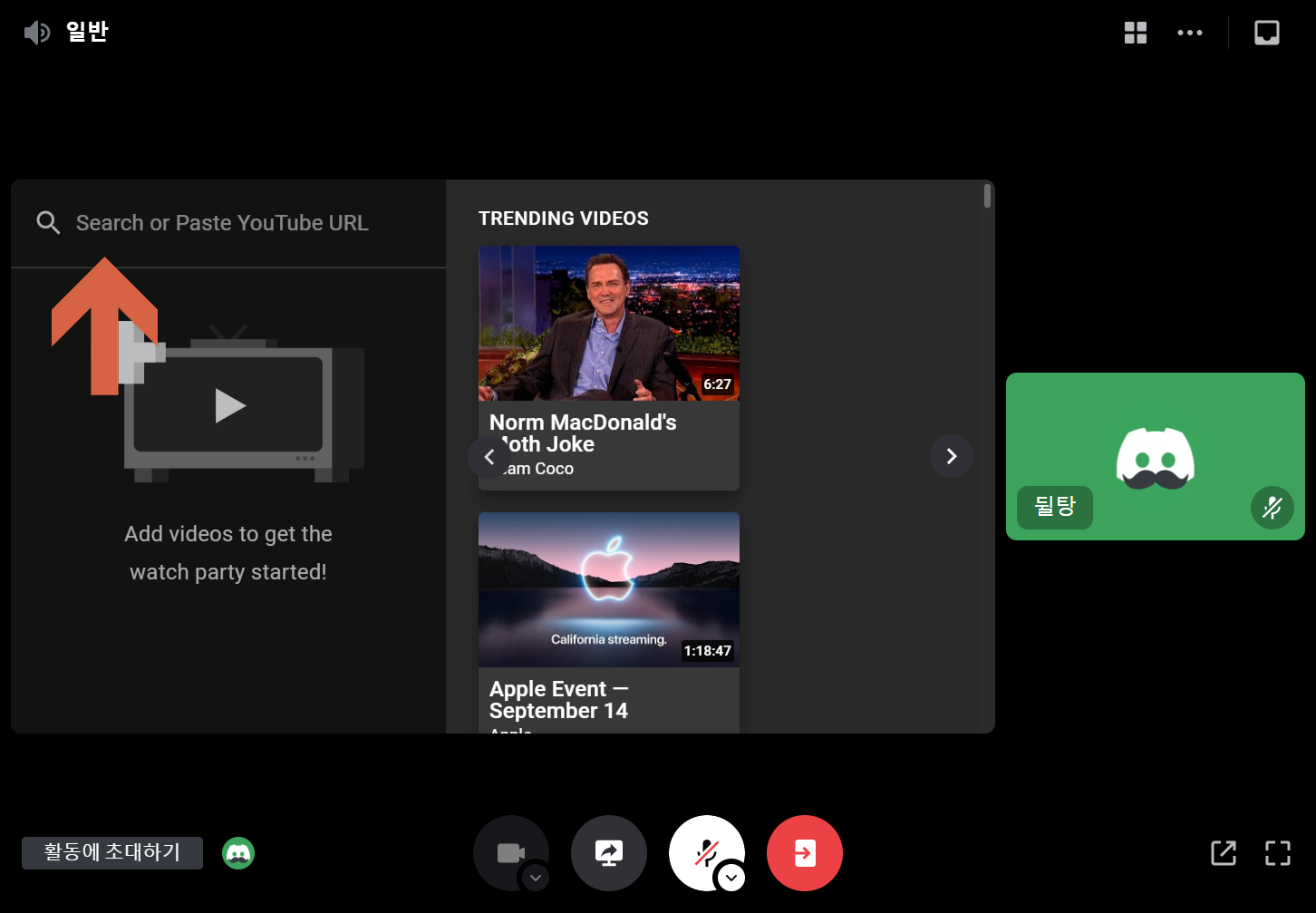
Task: Start screen sharing
Action: coord(609,853)
